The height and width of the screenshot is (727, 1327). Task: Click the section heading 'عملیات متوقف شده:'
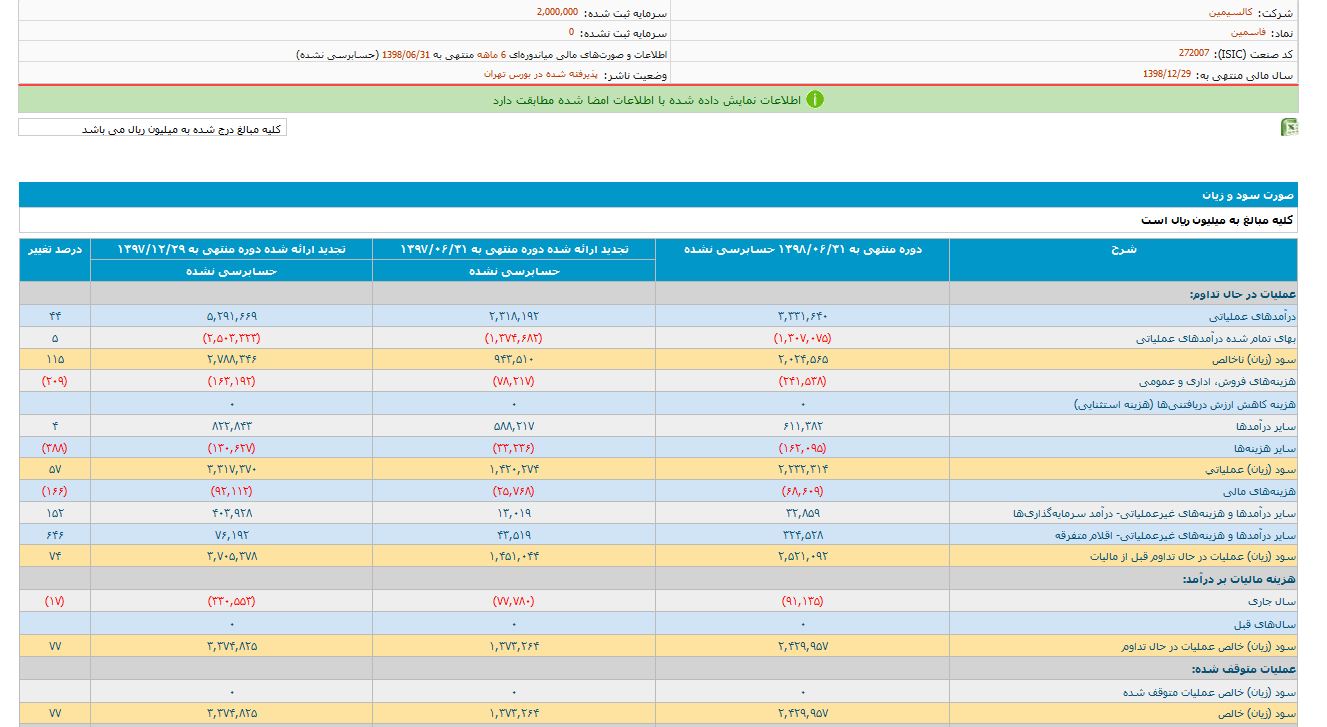click(x=1245, y=668)
